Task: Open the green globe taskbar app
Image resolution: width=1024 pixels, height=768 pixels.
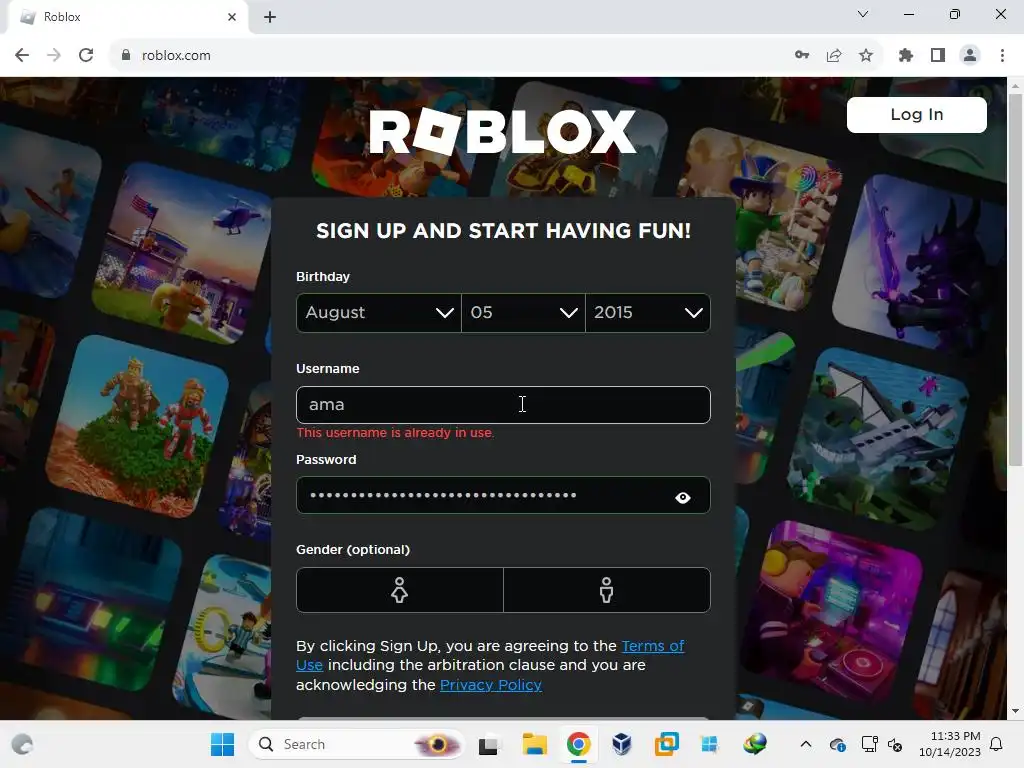Action: (x=754, y=744)
